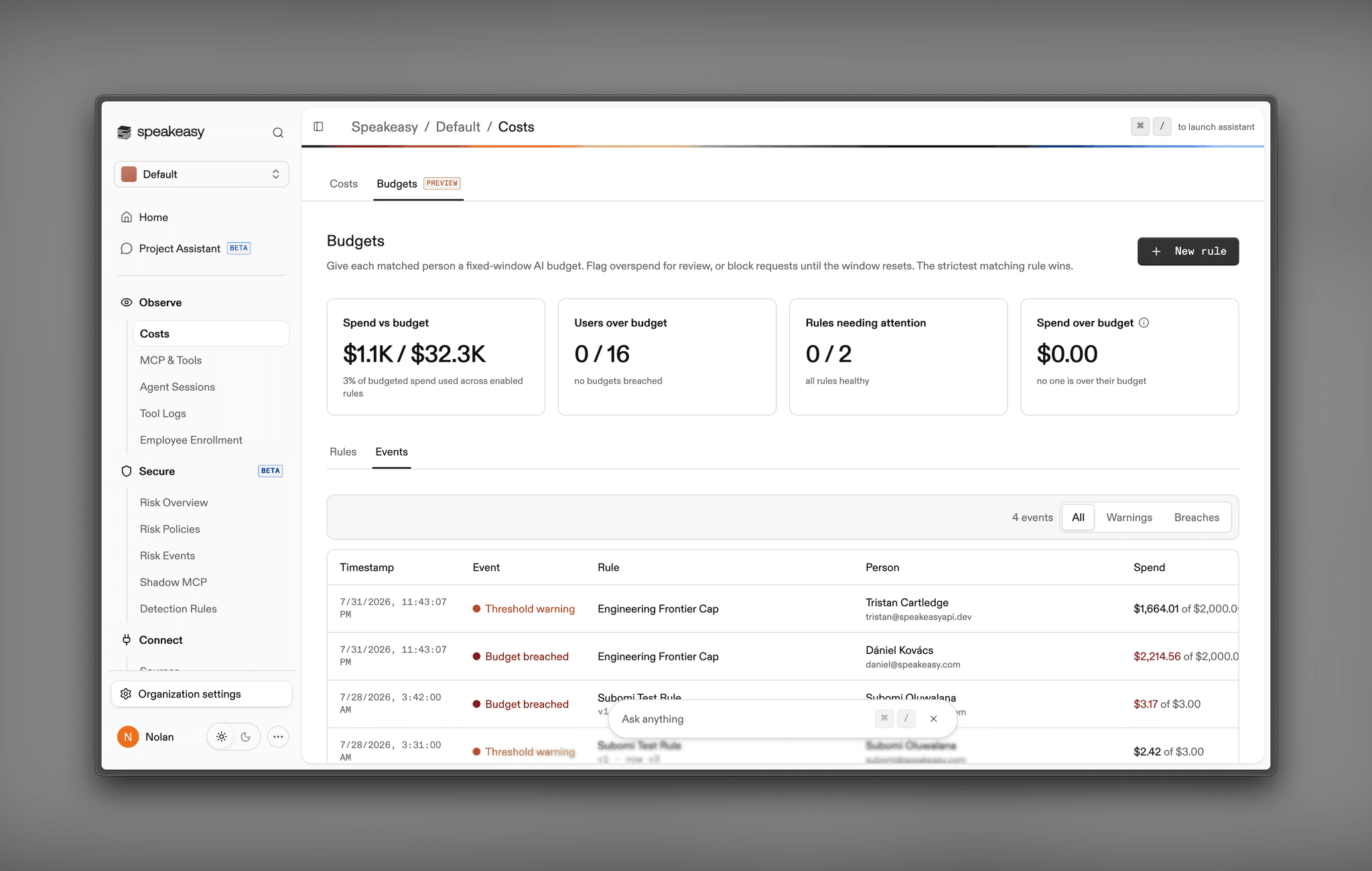The height and width of the screenshot is (871, 1372).
Task: Open Risk Overview page
Action: pos(174,503)
